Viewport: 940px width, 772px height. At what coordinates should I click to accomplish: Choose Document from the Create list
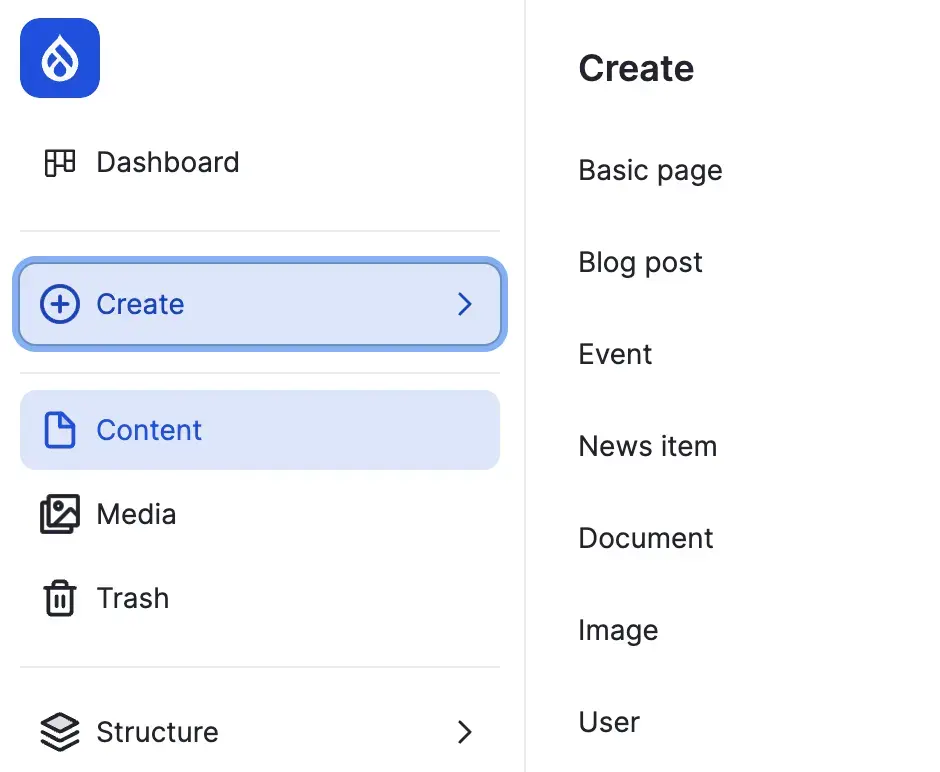tap(645, 538)
